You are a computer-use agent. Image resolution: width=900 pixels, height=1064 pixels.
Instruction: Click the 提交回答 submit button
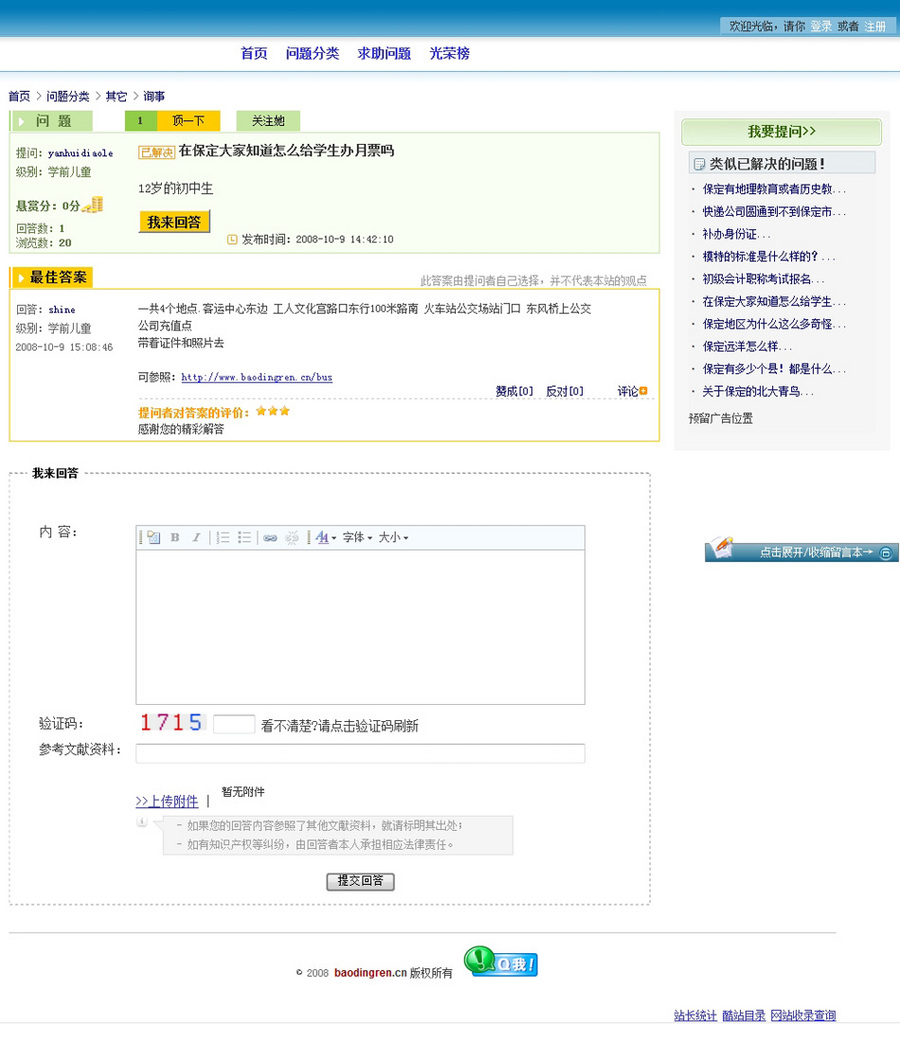pos(360,881)
